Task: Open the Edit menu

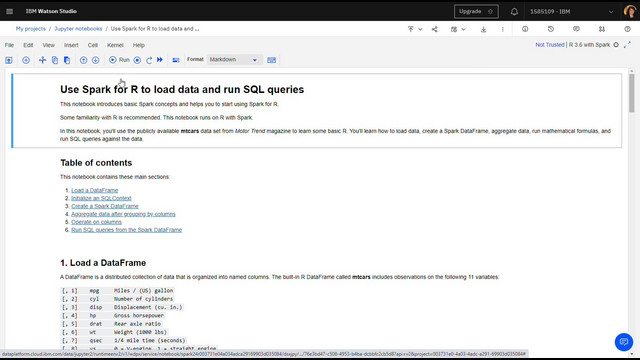Action: (28, 45)
